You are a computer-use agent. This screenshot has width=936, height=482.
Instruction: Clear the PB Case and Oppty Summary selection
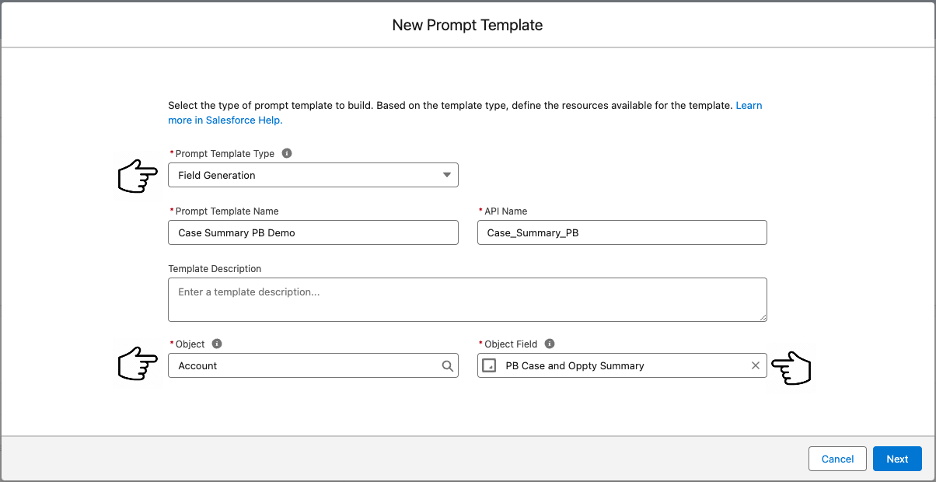(x=755, y=366)
